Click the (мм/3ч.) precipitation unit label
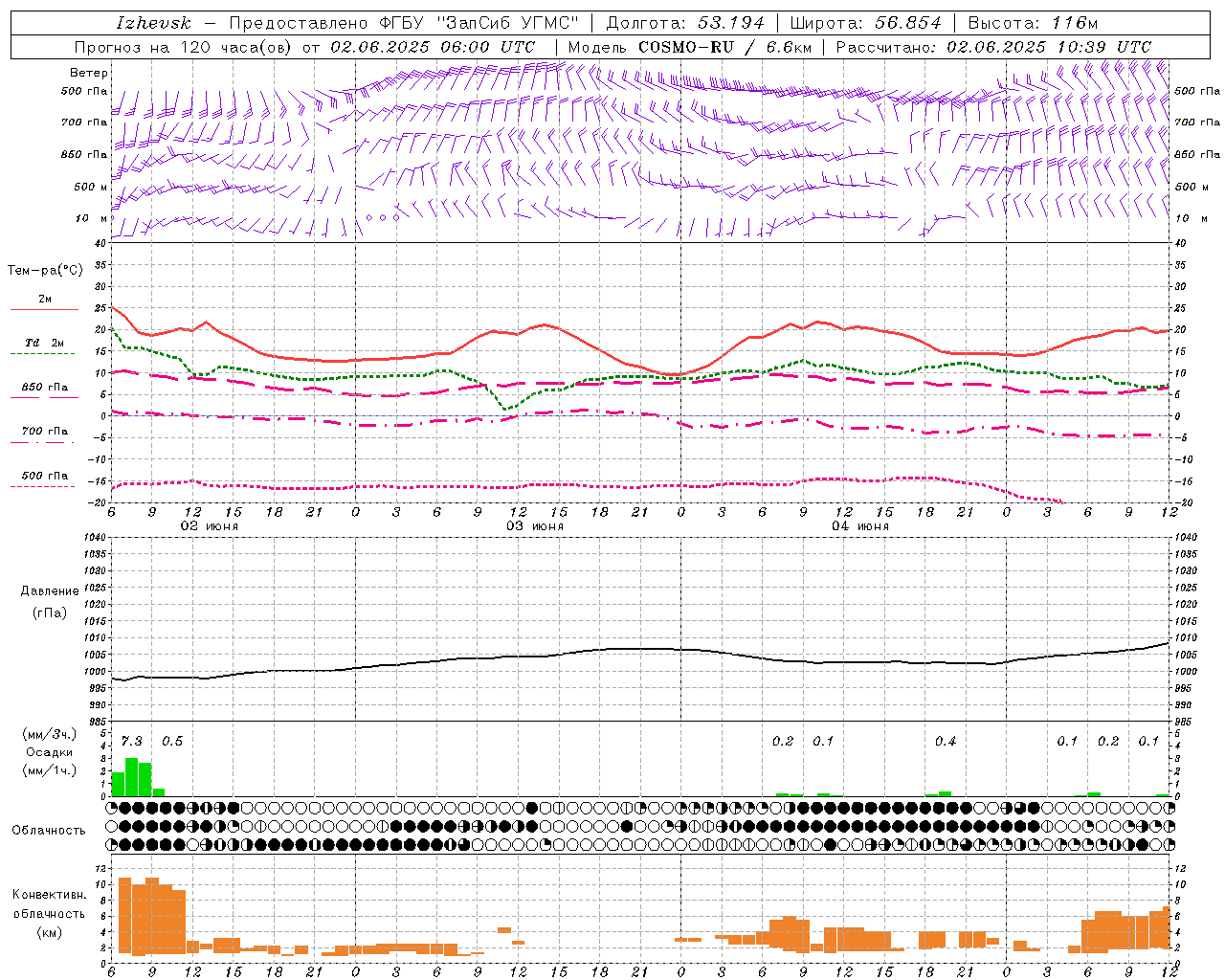1225x980 pixels. 50,735
